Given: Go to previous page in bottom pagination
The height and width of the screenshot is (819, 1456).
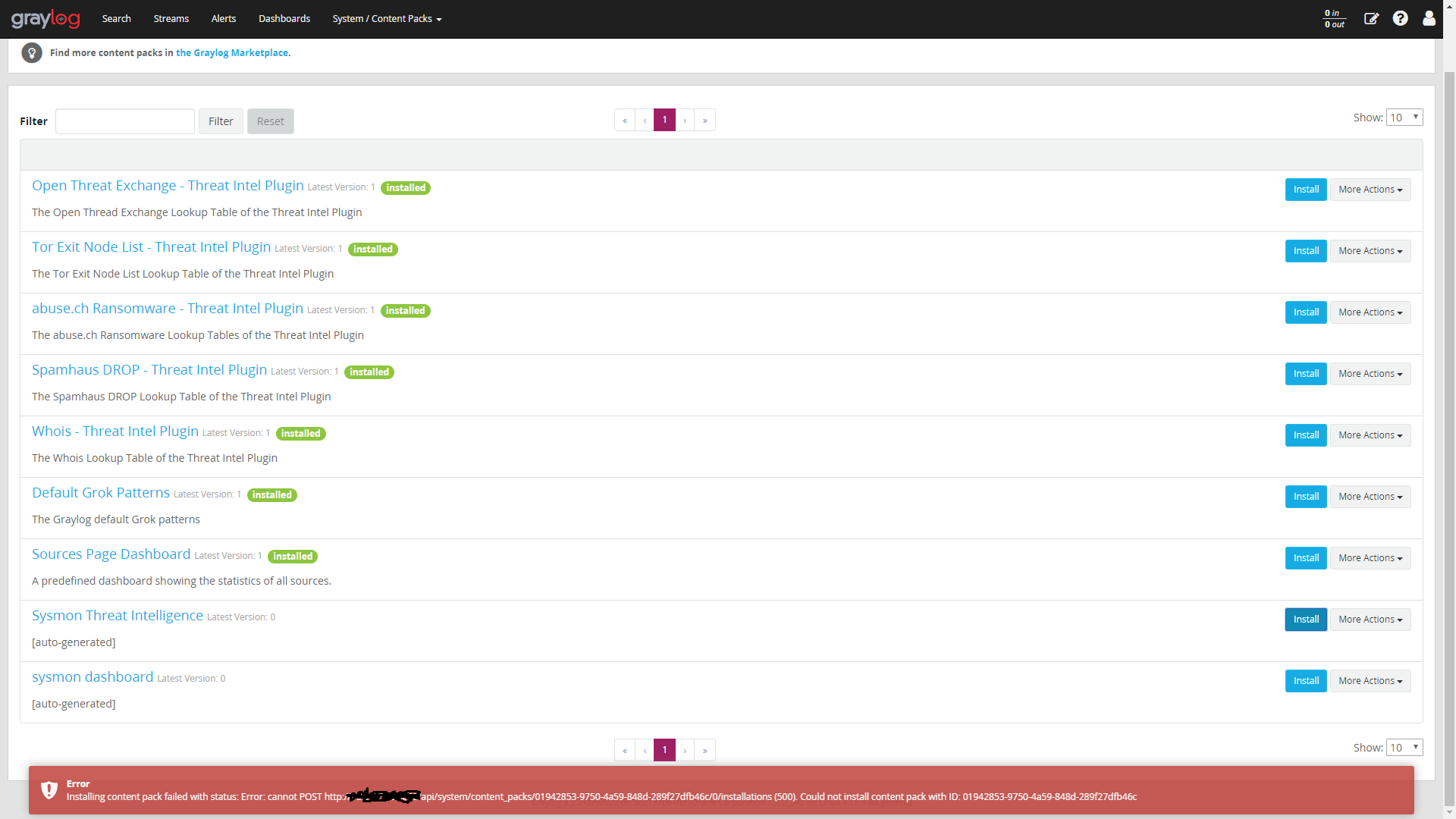Looking at the screenshot, I should tap(645, 750).
